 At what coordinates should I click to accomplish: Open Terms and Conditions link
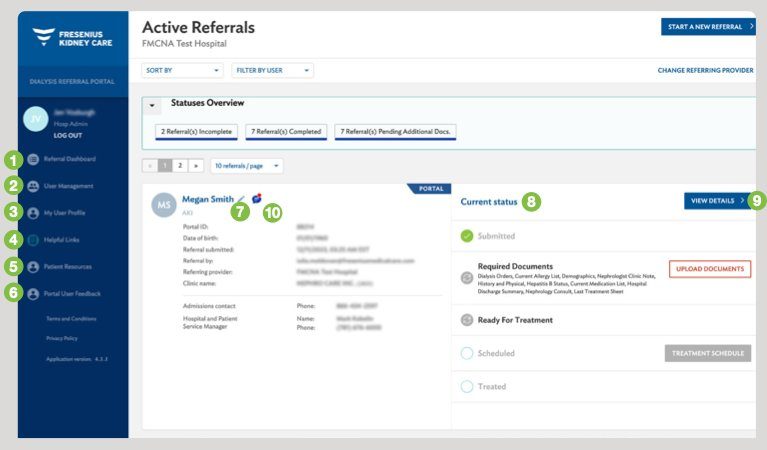[71, 318]
